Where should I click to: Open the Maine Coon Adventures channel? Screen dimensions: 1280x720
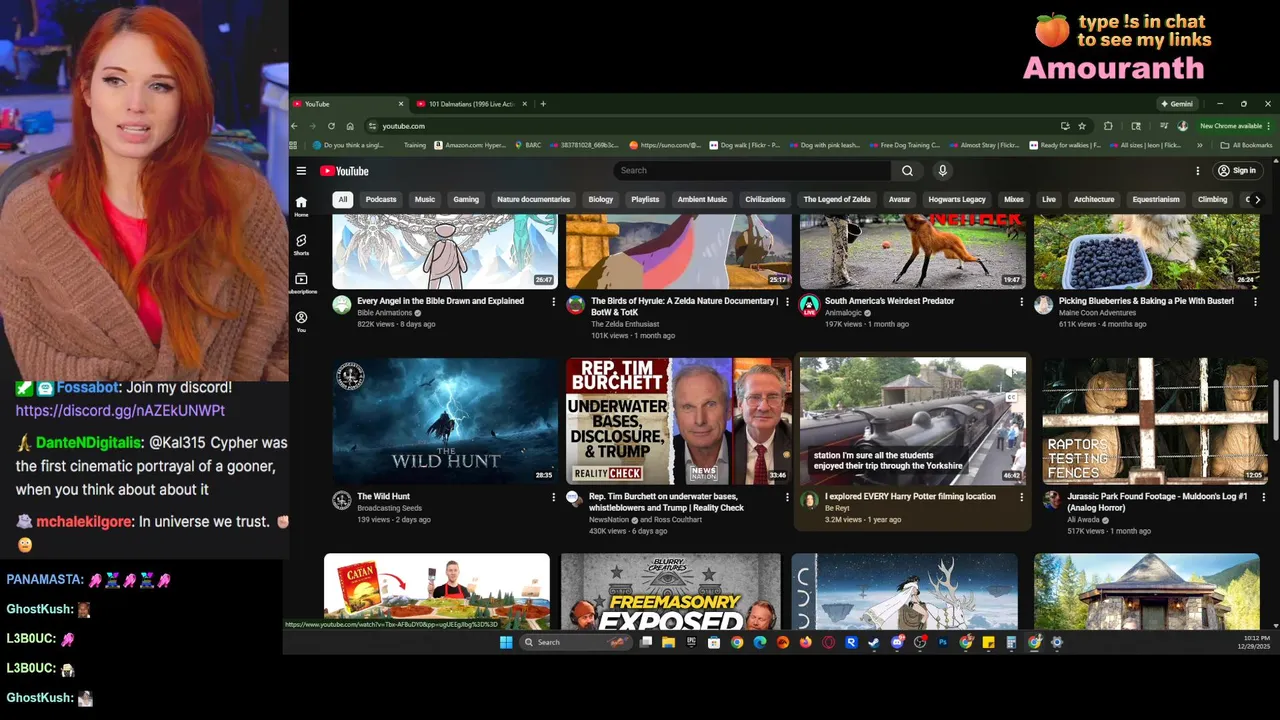1097,313
